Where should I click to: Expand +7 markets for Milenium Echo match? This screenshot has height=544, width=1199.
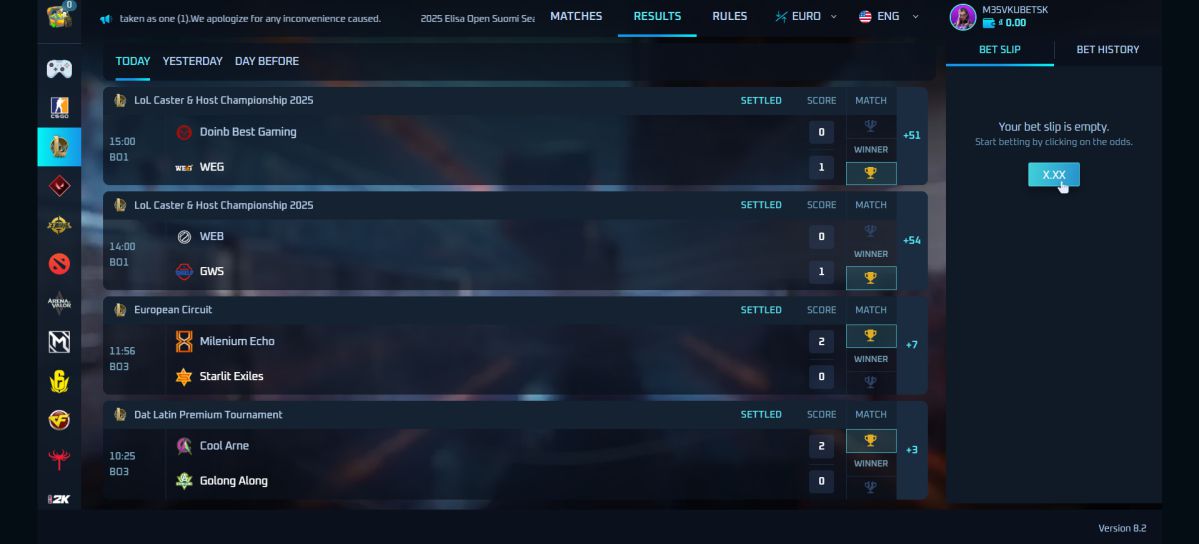pos(911,345)
